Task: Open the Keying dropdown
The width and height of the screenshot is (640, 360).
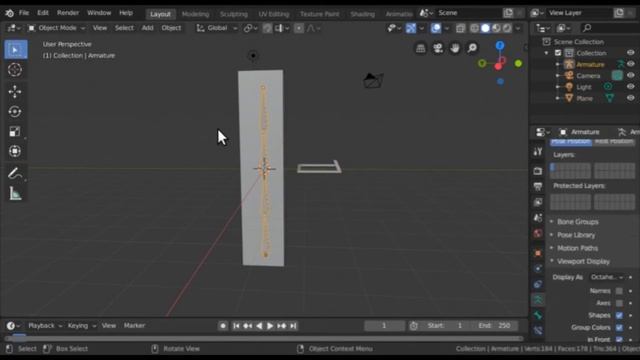Action: [x=82, y=326]
